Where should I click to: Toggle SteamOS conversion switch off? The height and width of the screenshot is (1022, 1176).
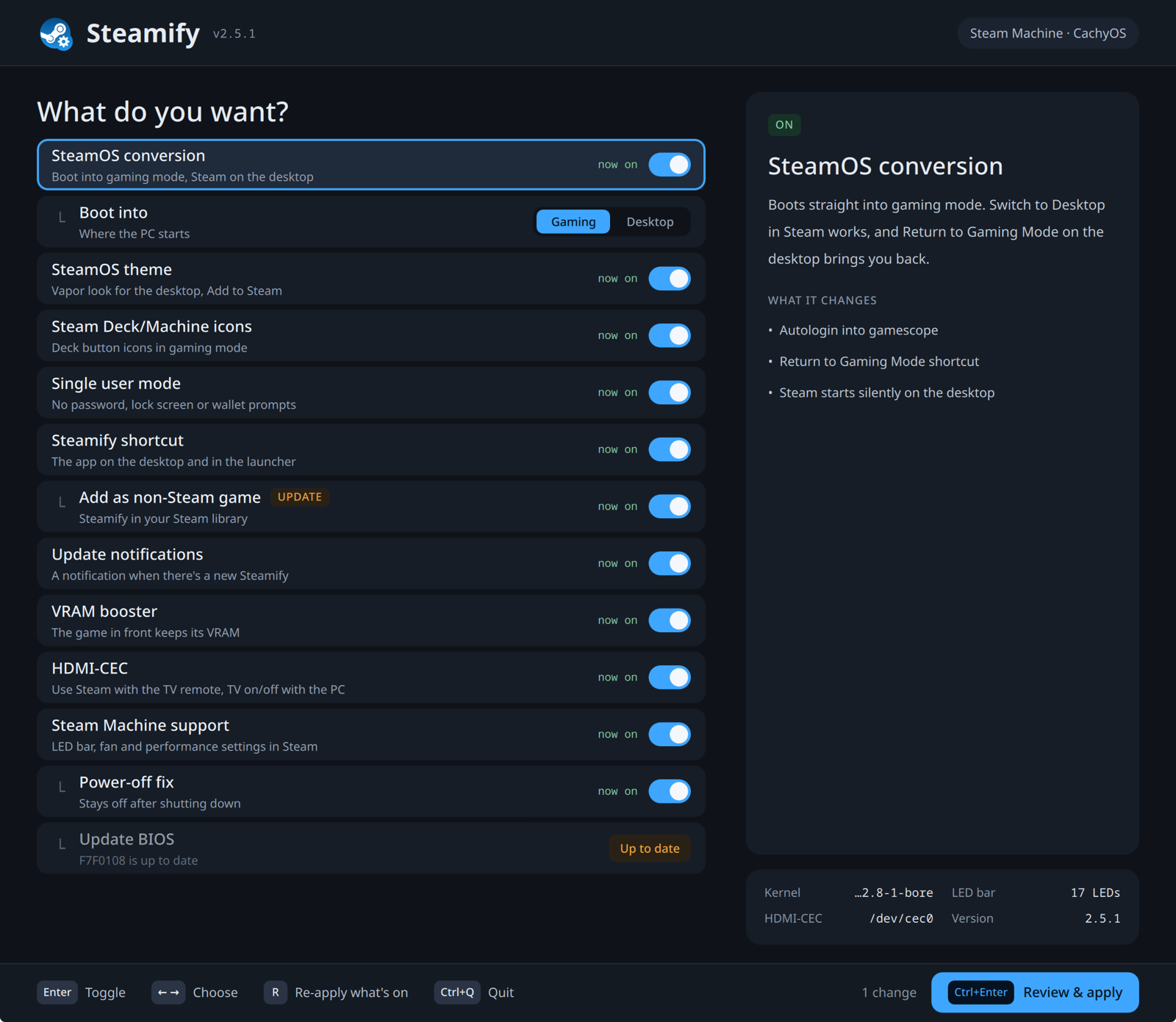point(670,165)
